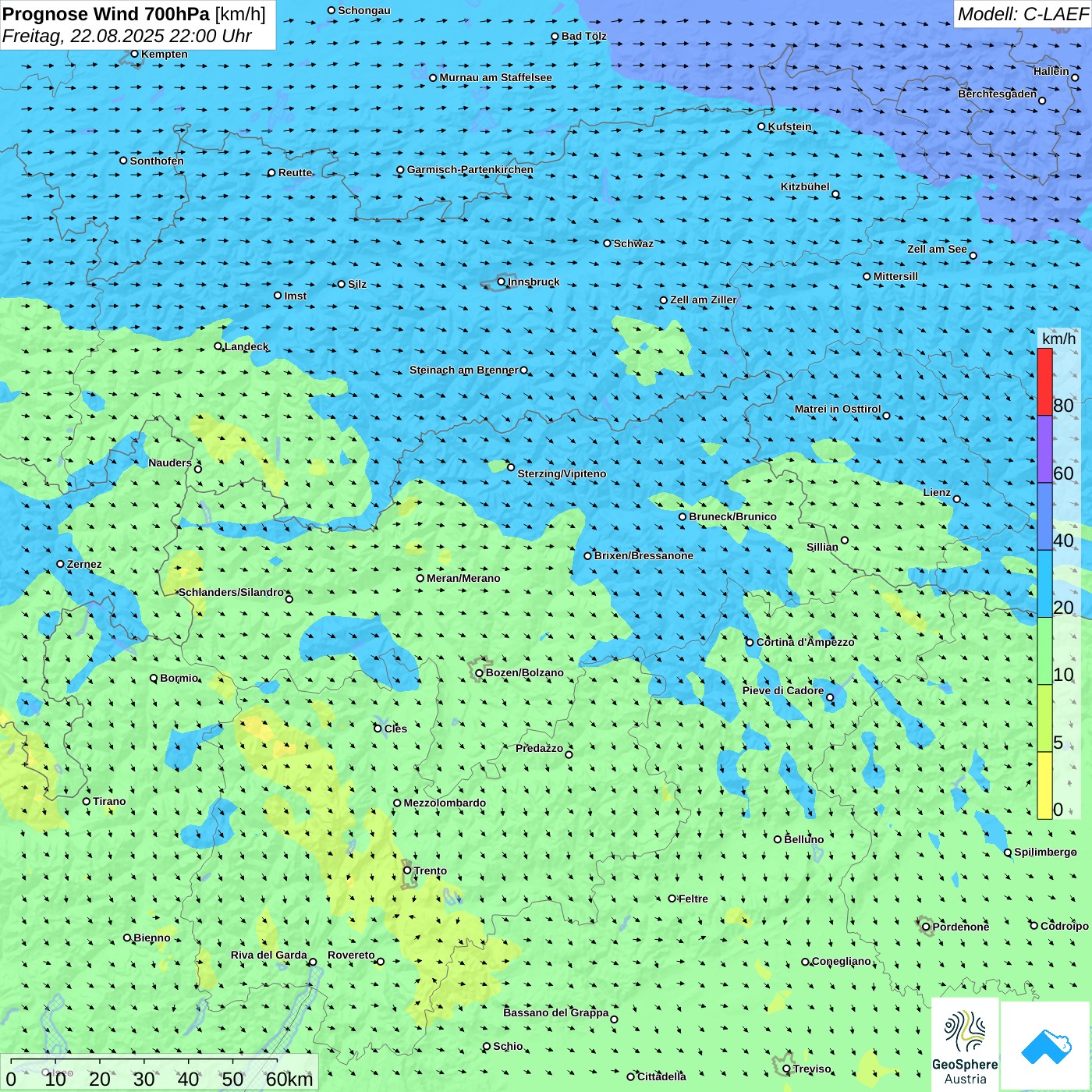Click the 'Cles' label
The image size is (1092, 1092).
point(395,729)
